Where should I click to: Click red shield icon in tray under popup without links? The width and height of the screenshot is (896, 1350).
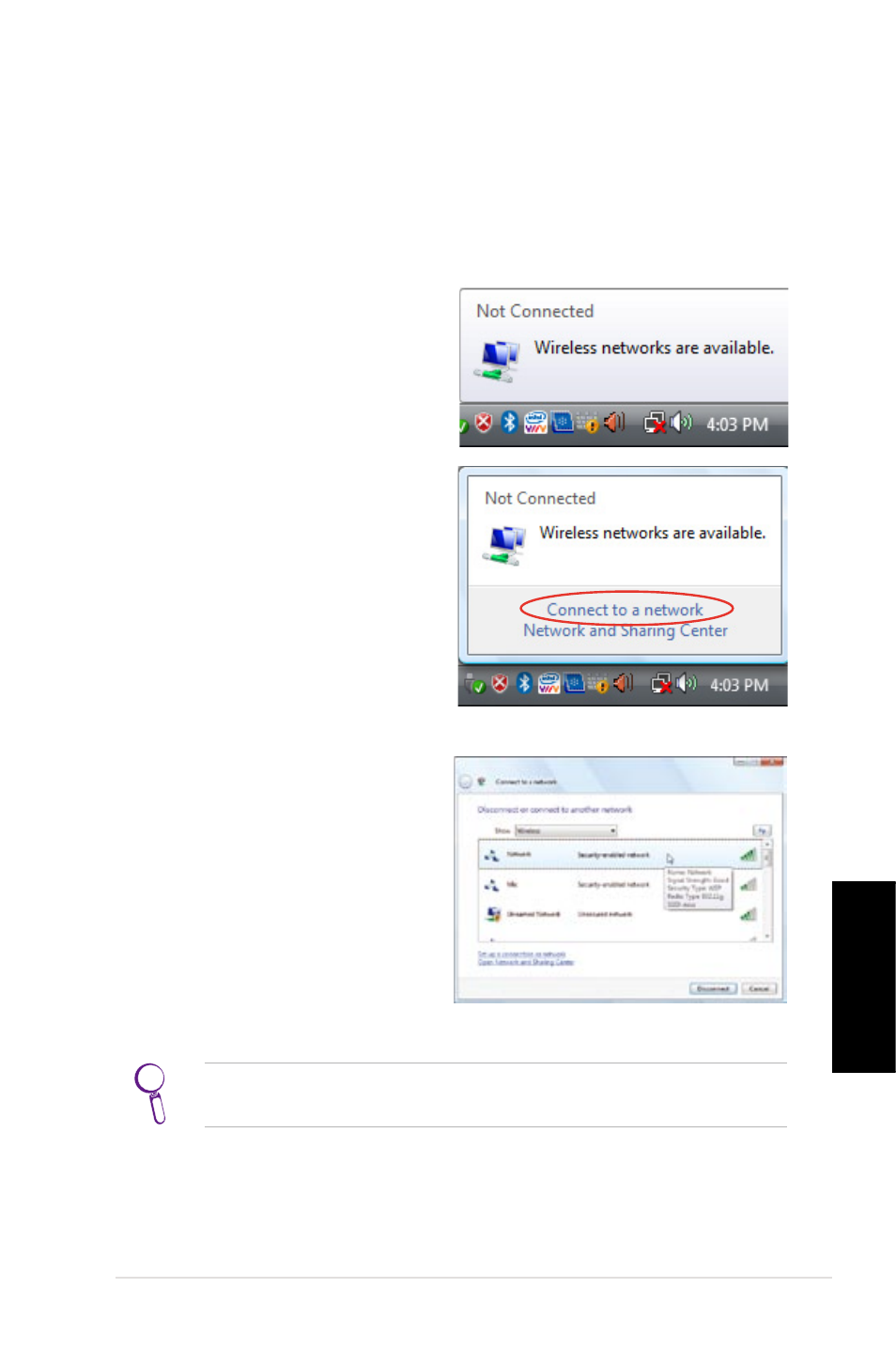(x=484, y=423)
